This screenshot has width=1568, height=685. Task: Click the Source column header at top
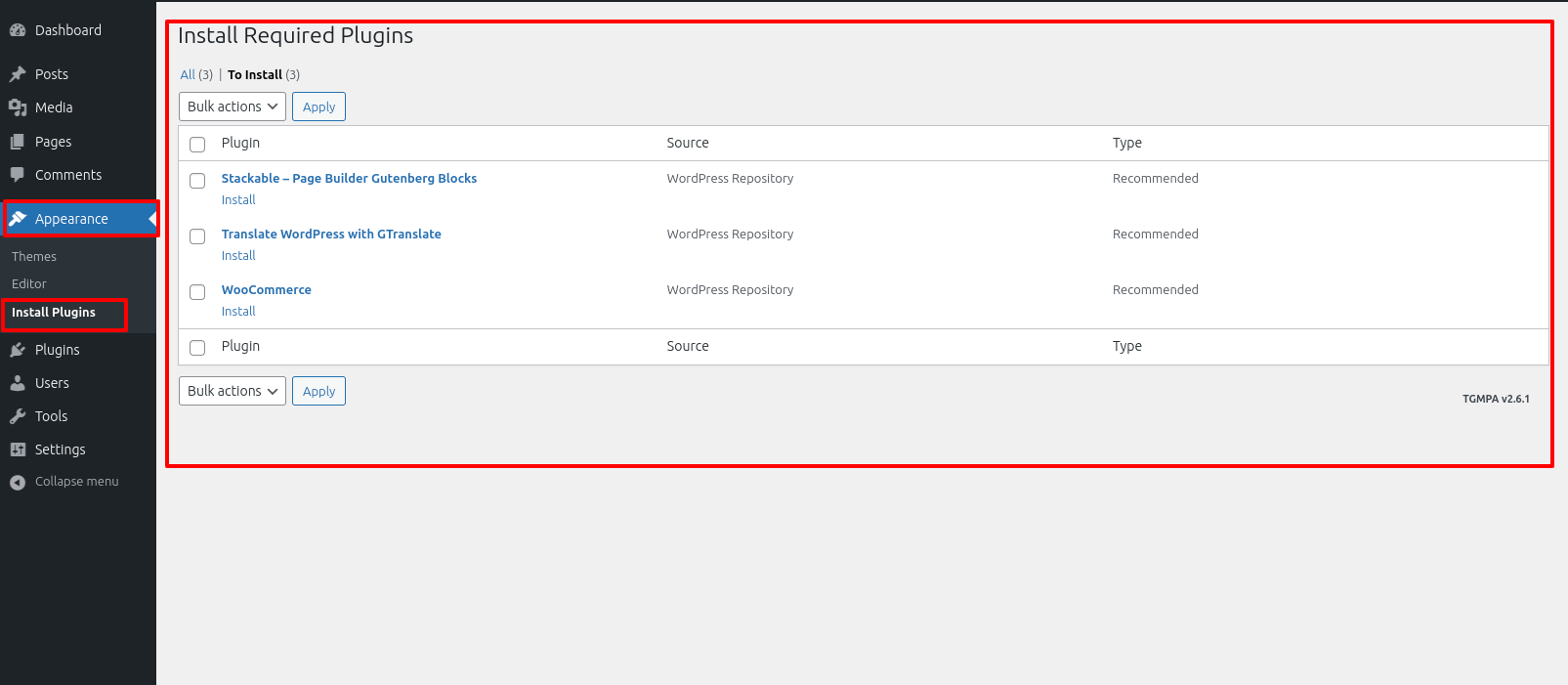click(688, 143)
